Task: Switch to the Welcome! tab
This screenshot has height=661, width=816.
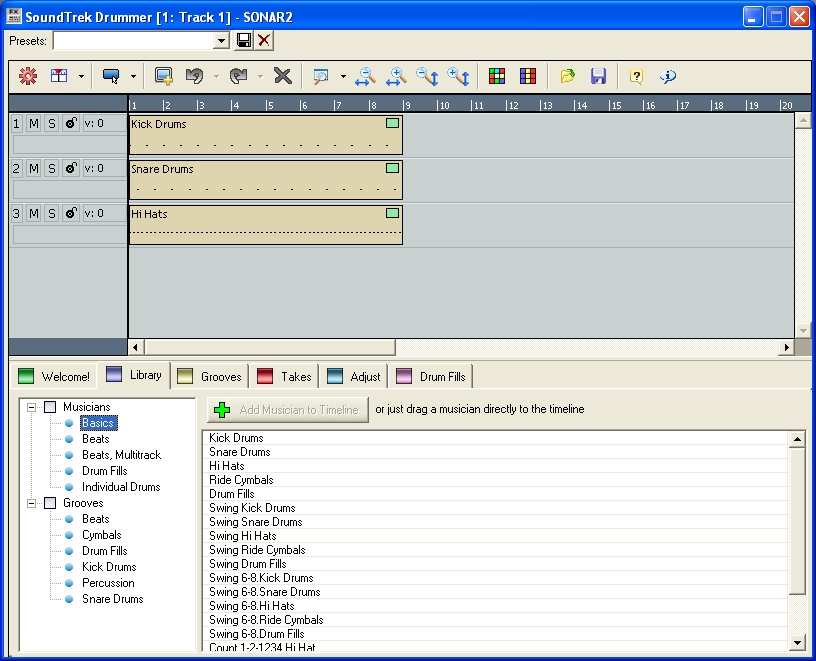Action: coord(54,376)
